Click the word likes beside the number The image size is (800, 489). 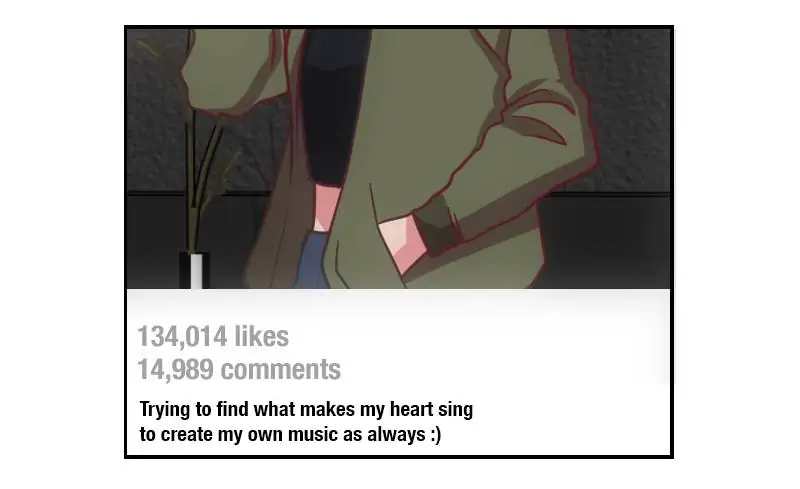click(262, 336)
